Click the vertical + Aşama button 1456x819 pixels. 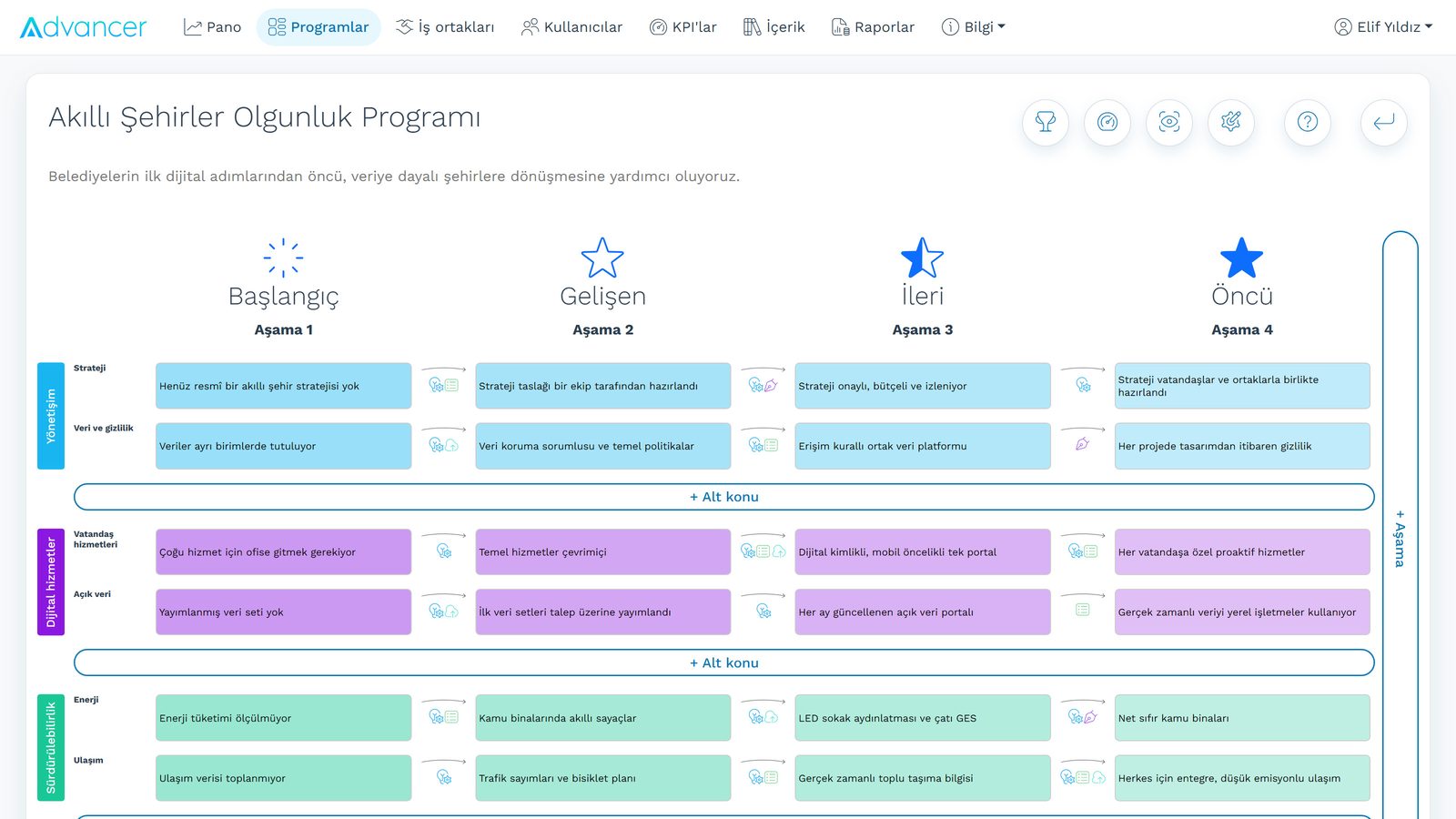1400,537
